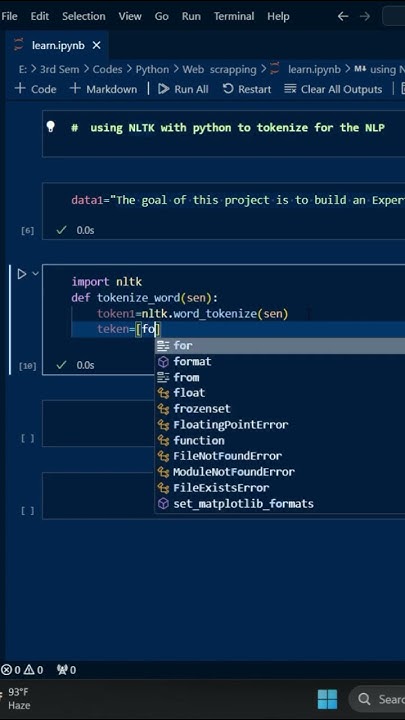Restart the notebook kernel

(x=247, y=89)
